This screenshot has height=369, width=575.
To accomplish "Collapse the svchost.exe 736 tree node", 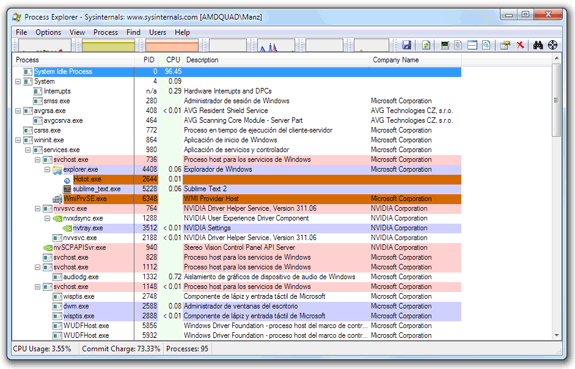I will tap(37, 160).
